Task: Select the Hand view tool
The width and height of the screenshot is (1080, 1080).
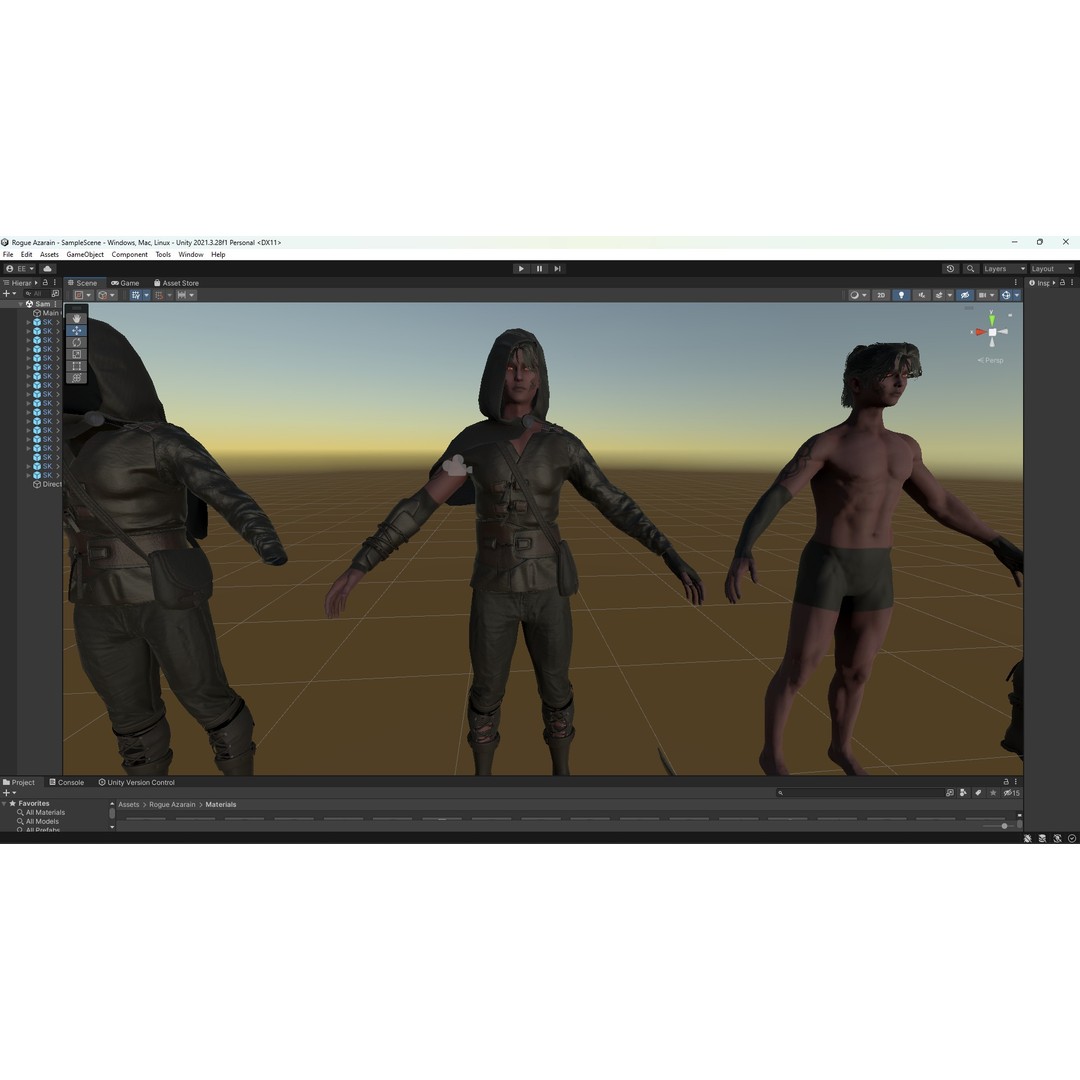Action: point(76,319)
